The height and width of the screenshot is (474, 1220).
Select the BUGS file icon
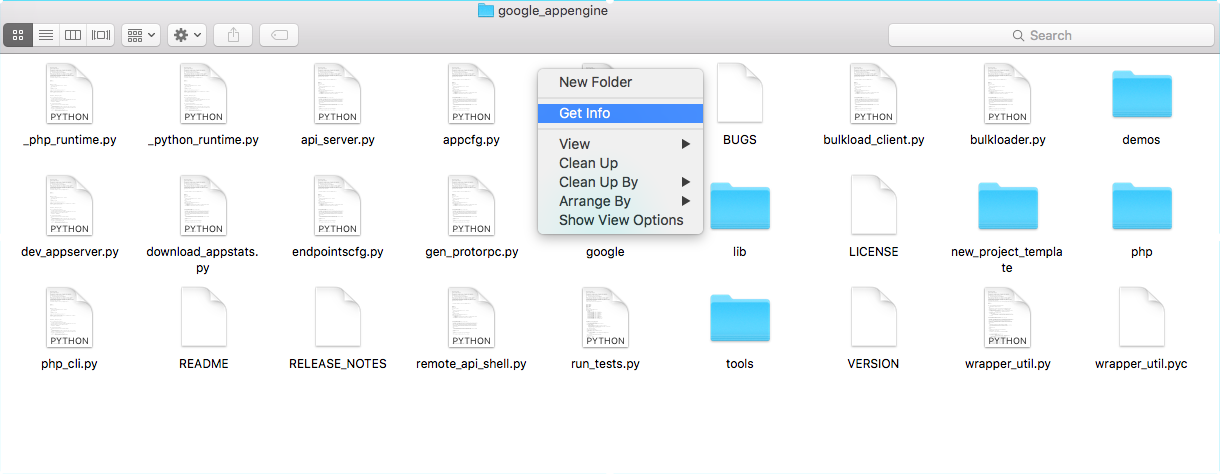click(740, 93)
